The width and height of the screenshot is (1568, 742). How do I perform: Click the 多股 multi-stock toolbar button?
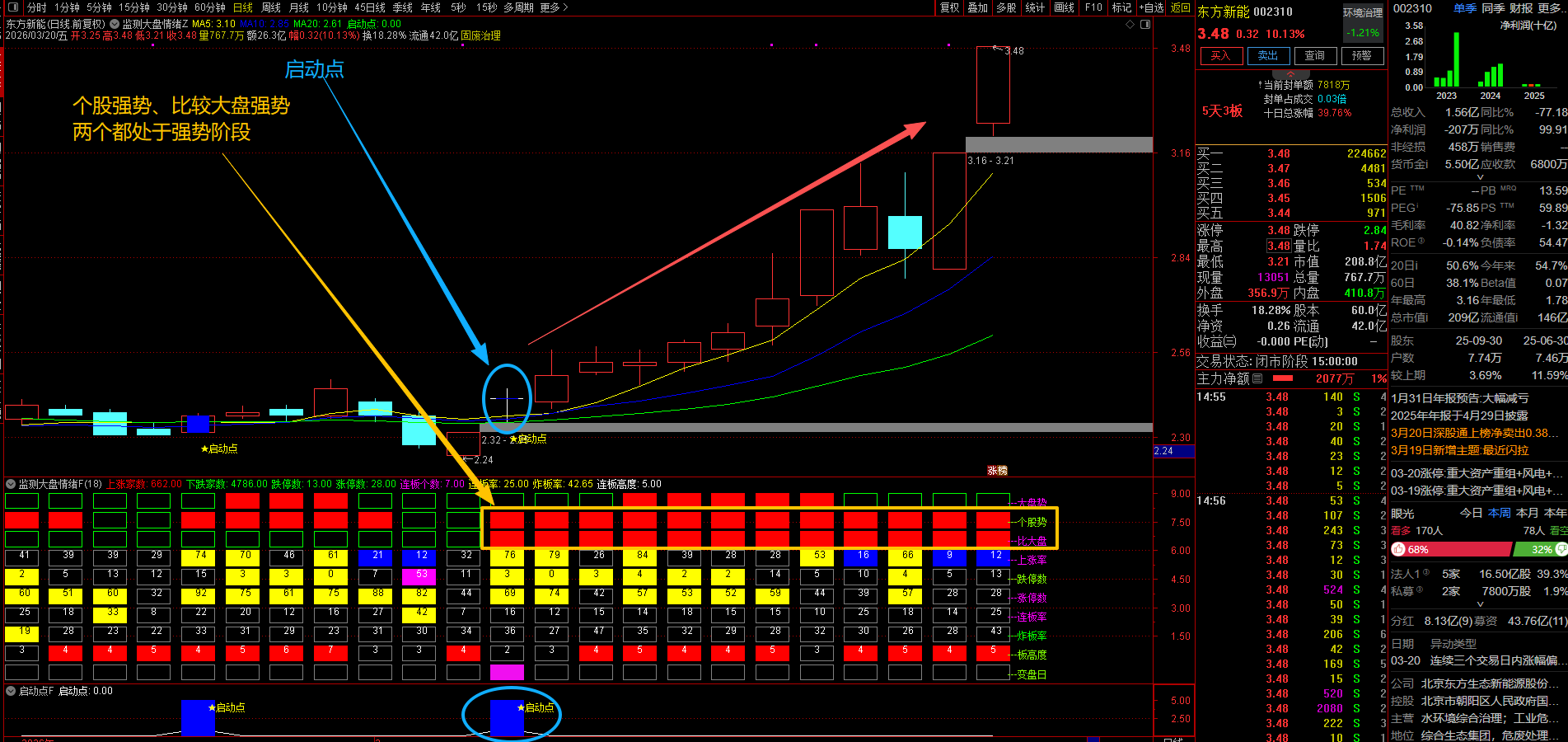(x=1006, y=7)
